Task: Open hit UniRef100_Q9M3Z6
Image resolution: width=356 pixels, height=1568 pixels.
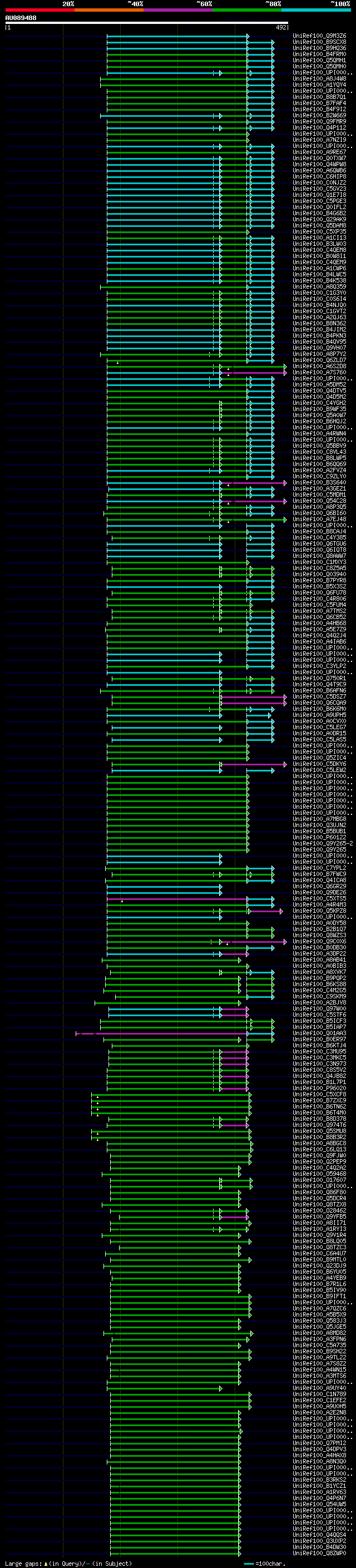Action: tap(319, 36)
